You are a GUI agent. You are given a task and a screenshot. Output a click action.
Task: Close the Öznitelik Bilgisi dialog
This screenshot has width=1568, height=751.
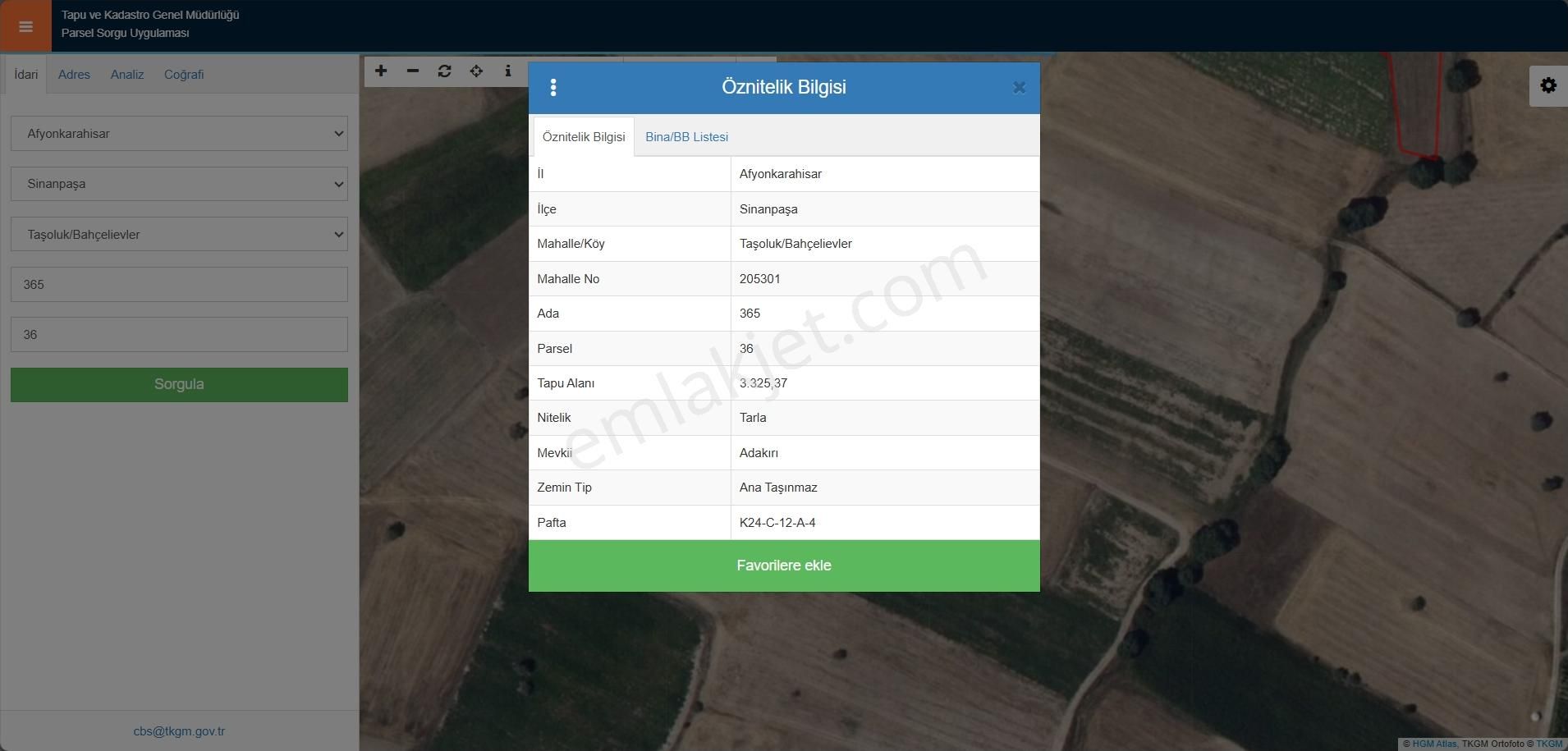pyautogui.click(x=1019, y=88)
